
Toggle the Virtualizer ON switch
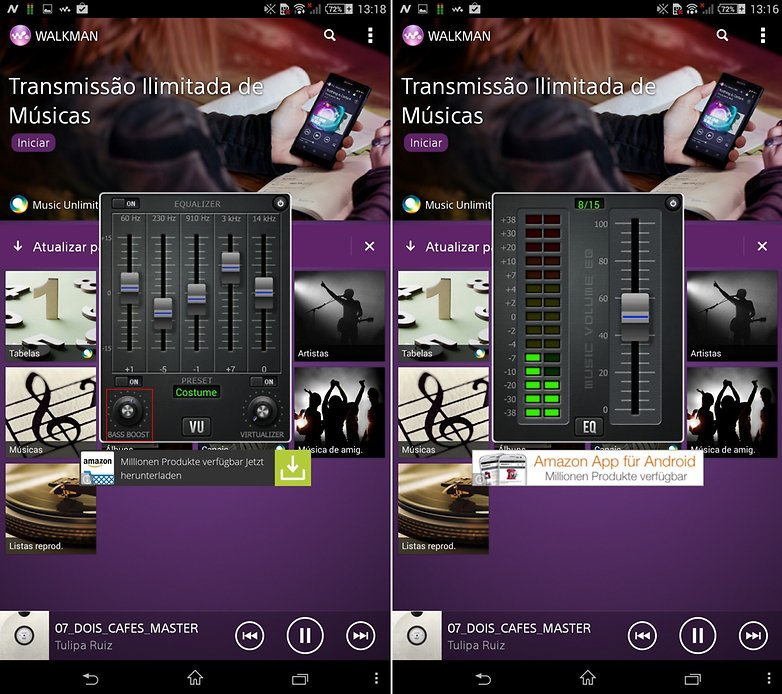tap(263, 381)
